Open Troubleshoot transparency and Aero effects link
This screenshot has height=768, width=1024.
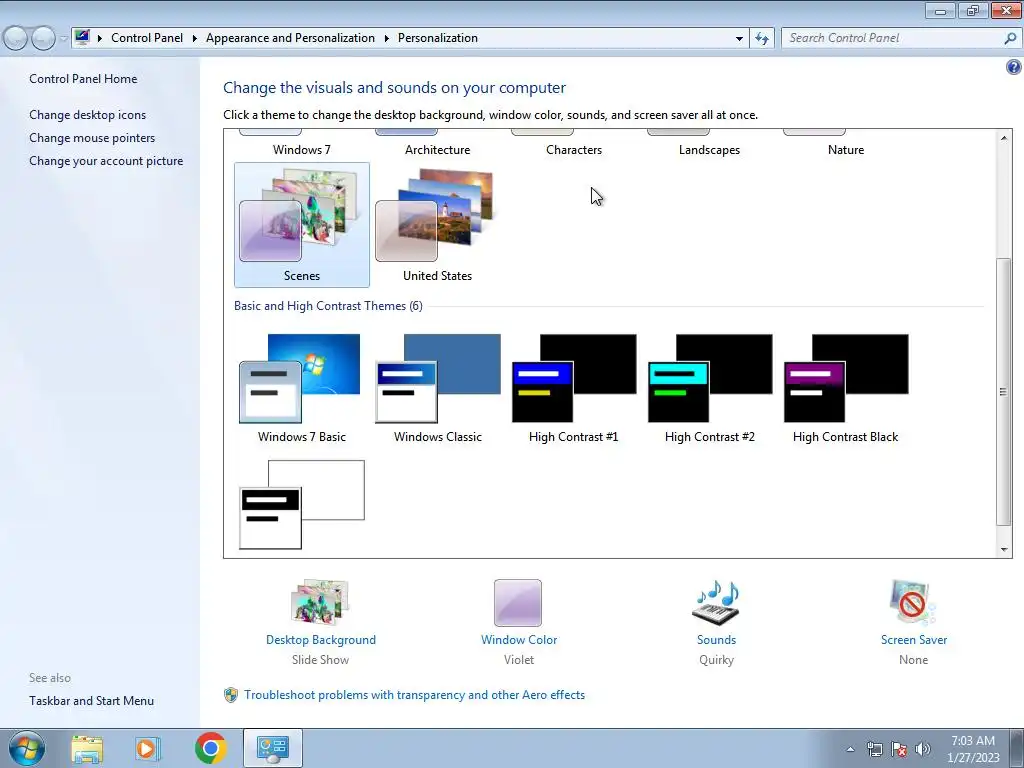[x=414, y=695]
